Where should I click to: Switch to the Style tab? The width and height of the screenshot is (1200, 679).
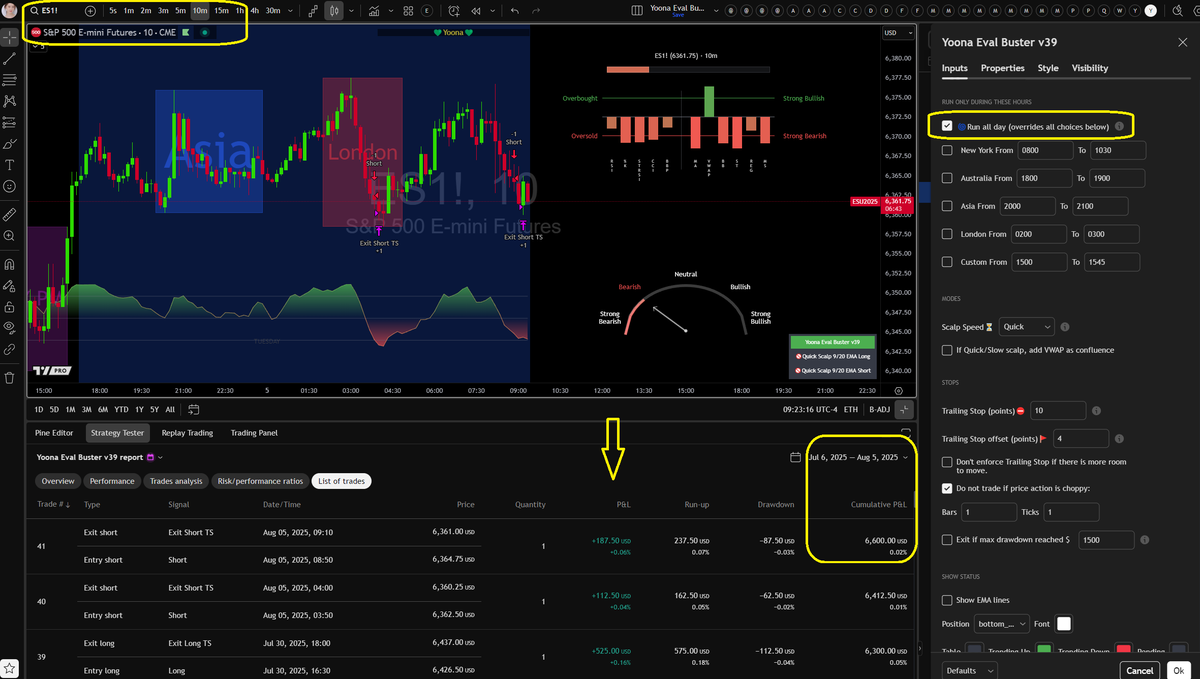1048,68
